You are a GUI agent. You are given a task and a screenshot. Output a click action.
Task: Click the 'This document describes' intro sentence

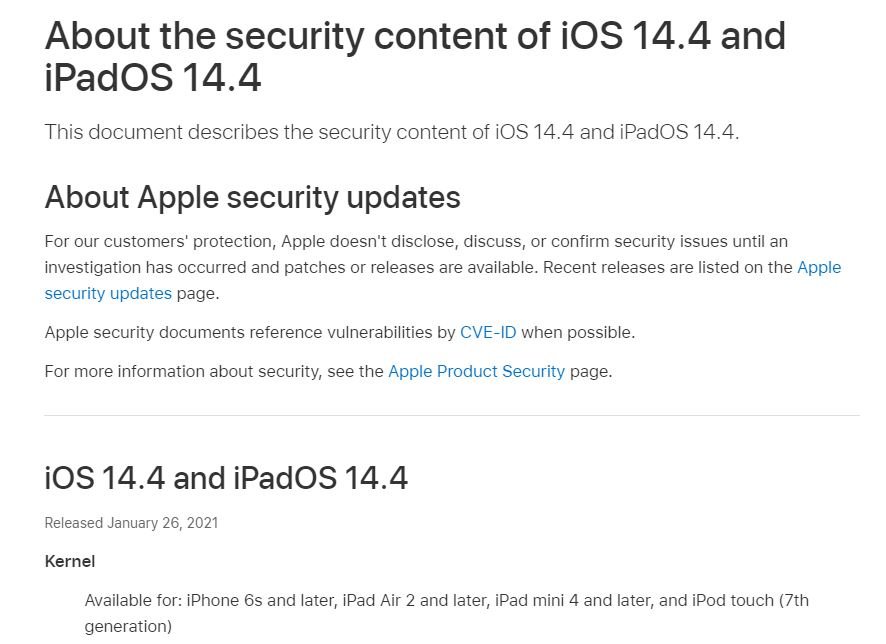click(x=392, y=132)
